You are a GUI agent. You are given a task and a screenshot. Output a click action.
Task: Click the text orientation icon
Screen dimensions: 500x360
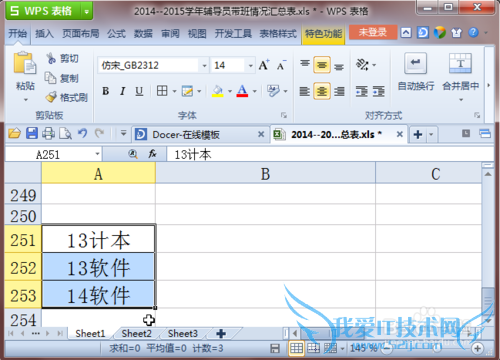click(362, 64)
